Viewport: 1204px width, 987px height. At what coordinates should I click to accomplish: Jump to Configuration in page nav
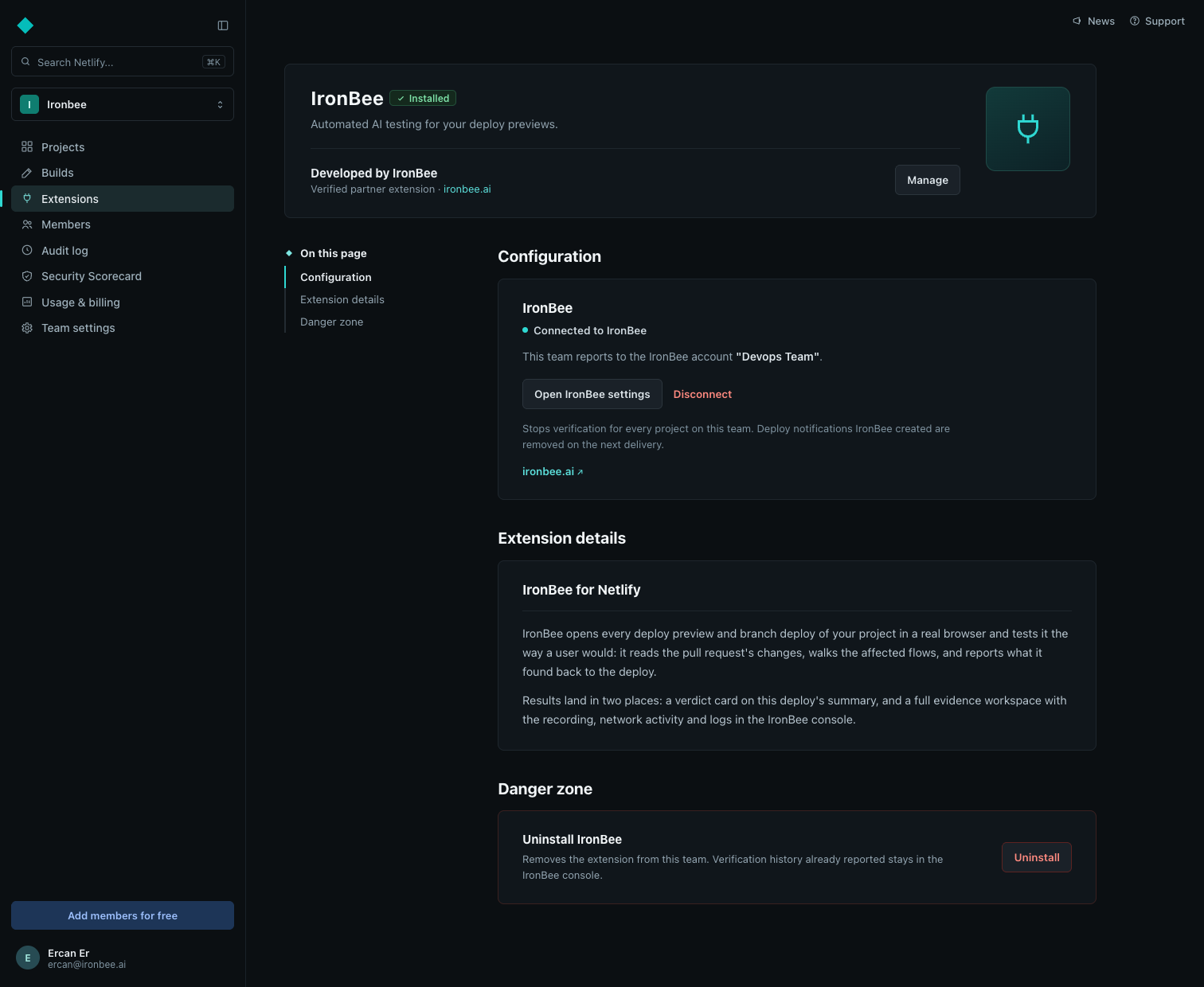pyautogui.click(x=335, y=277)
